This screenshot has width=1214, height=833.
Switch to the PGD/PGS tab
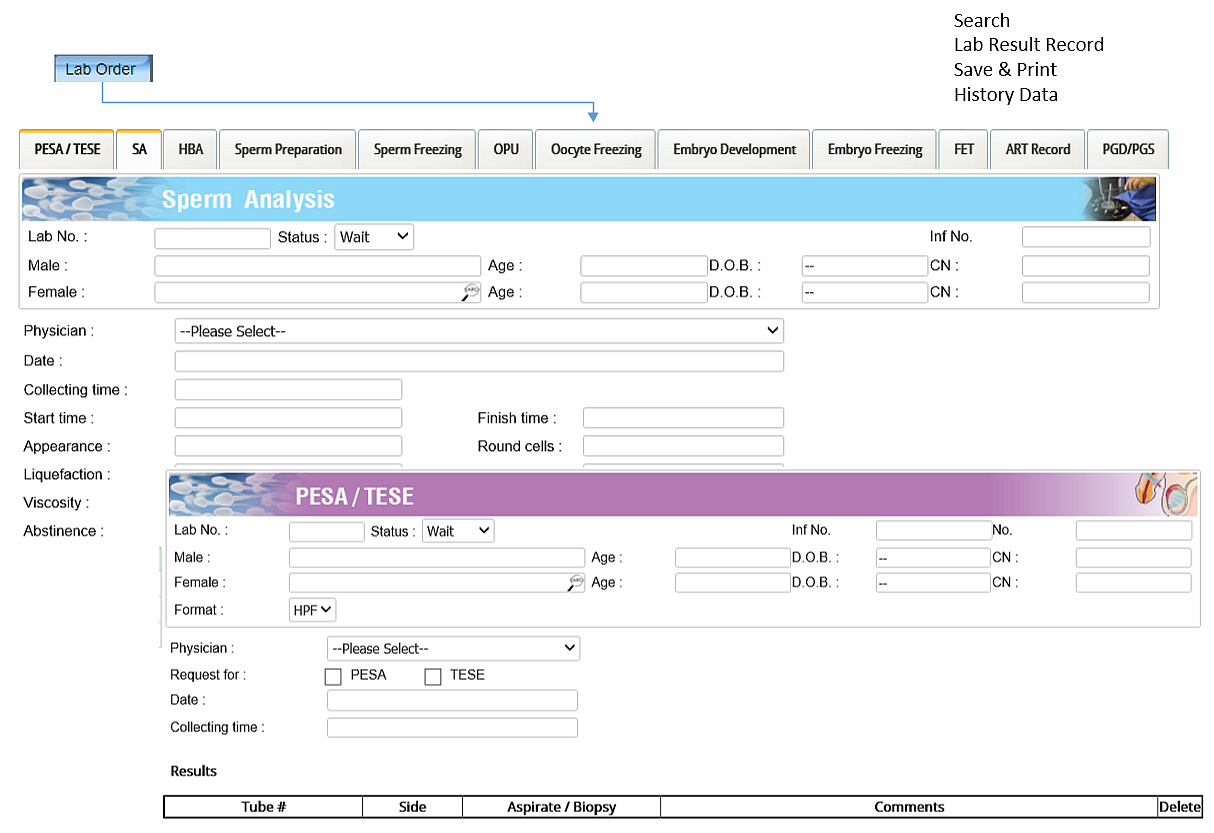click(1128, 149)
